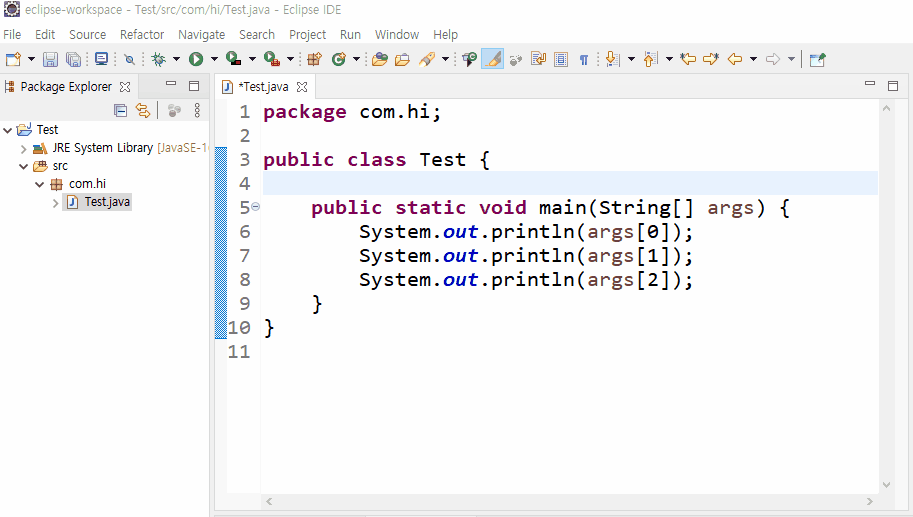Click the Last Edit Location arrow icon
Viewport: 913px width, 517px height.
pyautogui.click(x=688, y=59)
